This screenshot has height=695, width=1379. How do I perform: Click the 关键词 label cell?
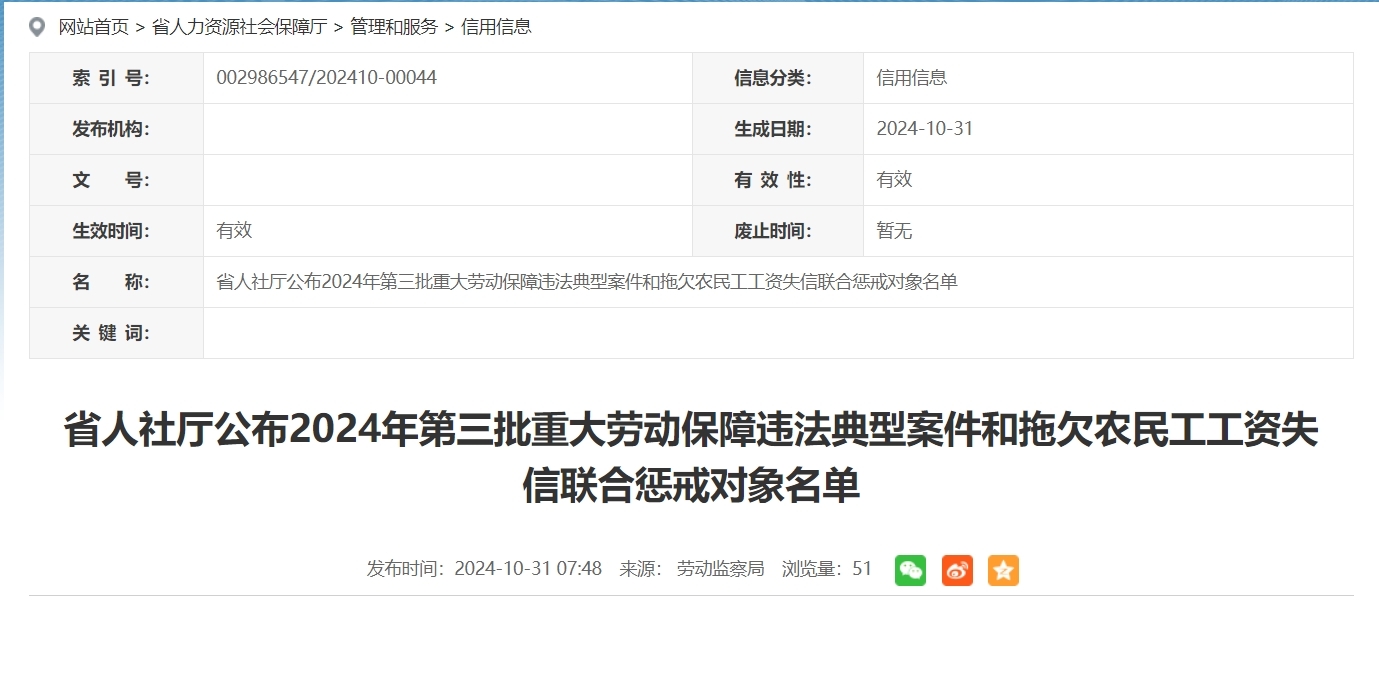(x=116, y=333)
